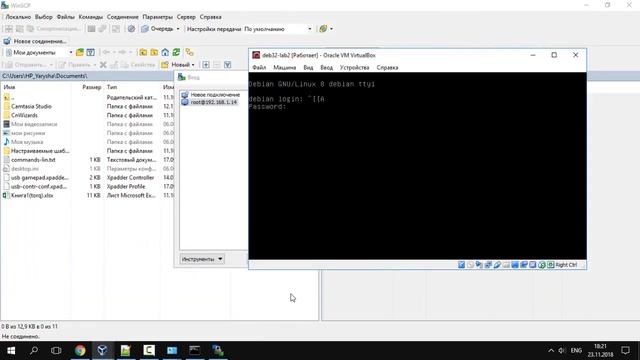Open the Очередь queue button

pos(158,29)
